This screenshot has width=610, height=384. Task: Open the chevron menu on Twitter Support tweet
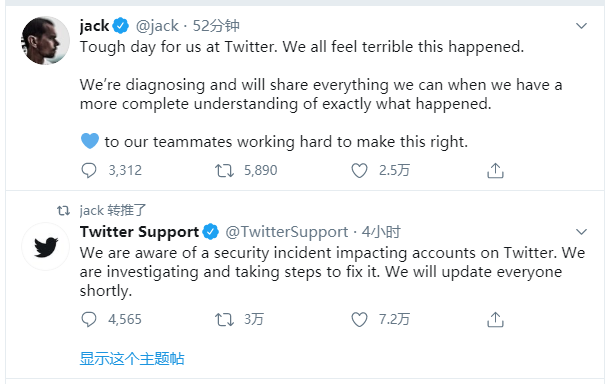tap(581, 232)
